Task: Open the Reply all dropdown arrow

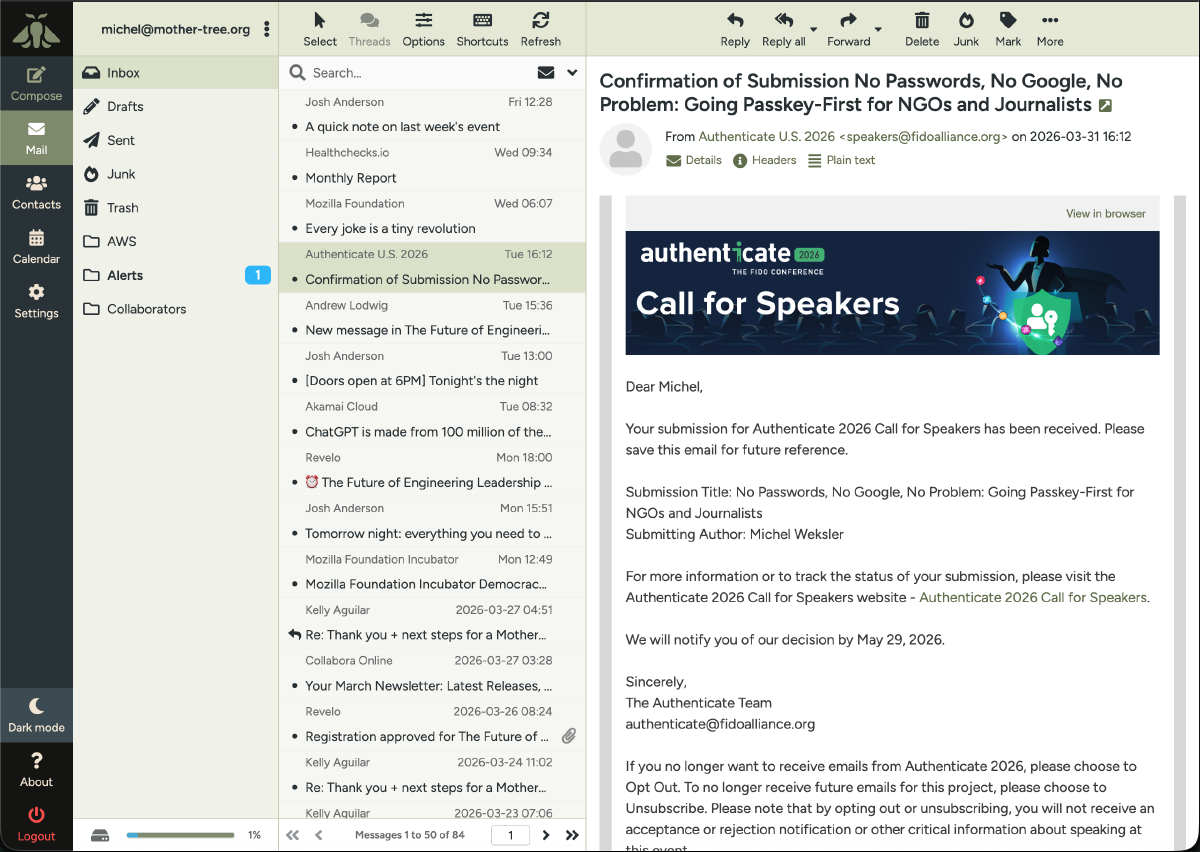Action: pyautogui.click(x=816, y=30)
